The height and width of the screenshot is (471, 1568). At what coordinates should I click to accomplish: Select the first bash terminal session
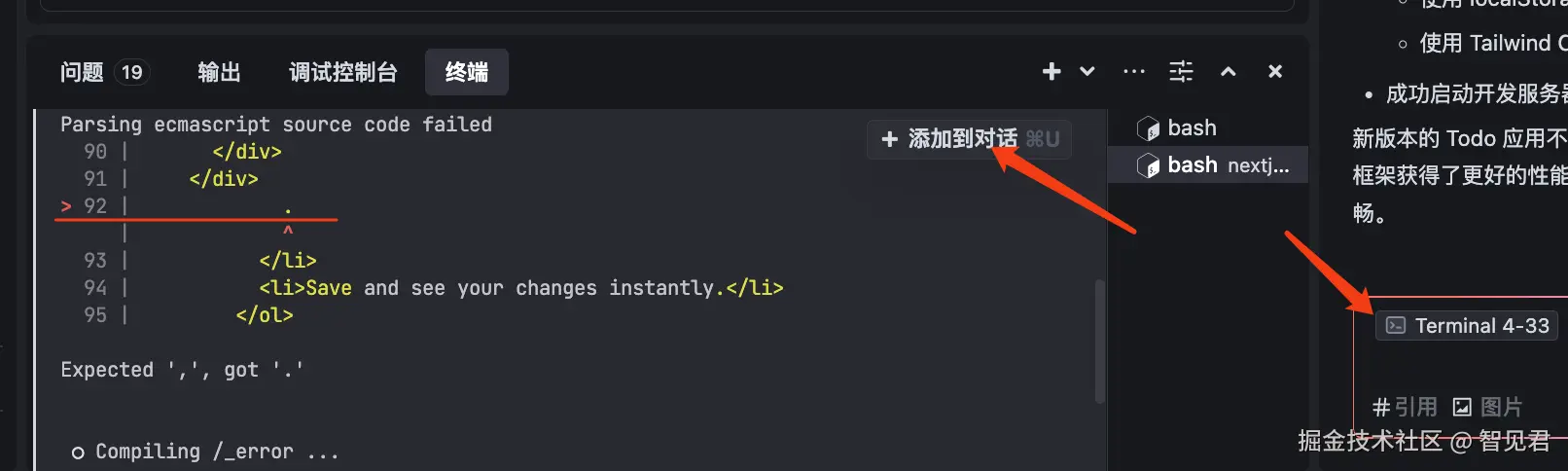click(x=1192, y=128)
